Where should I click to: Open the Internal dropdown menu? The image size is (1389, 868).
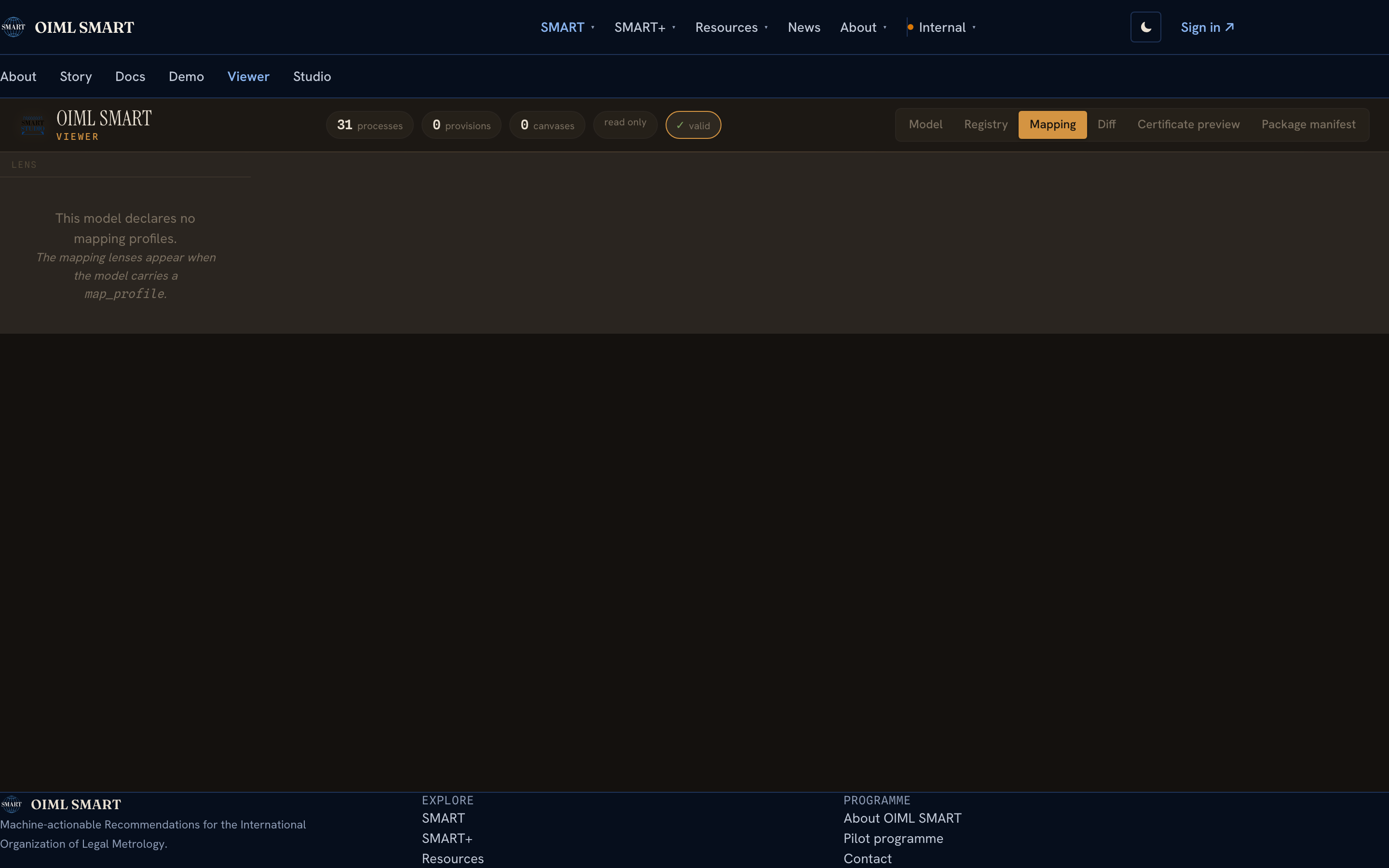941,27
